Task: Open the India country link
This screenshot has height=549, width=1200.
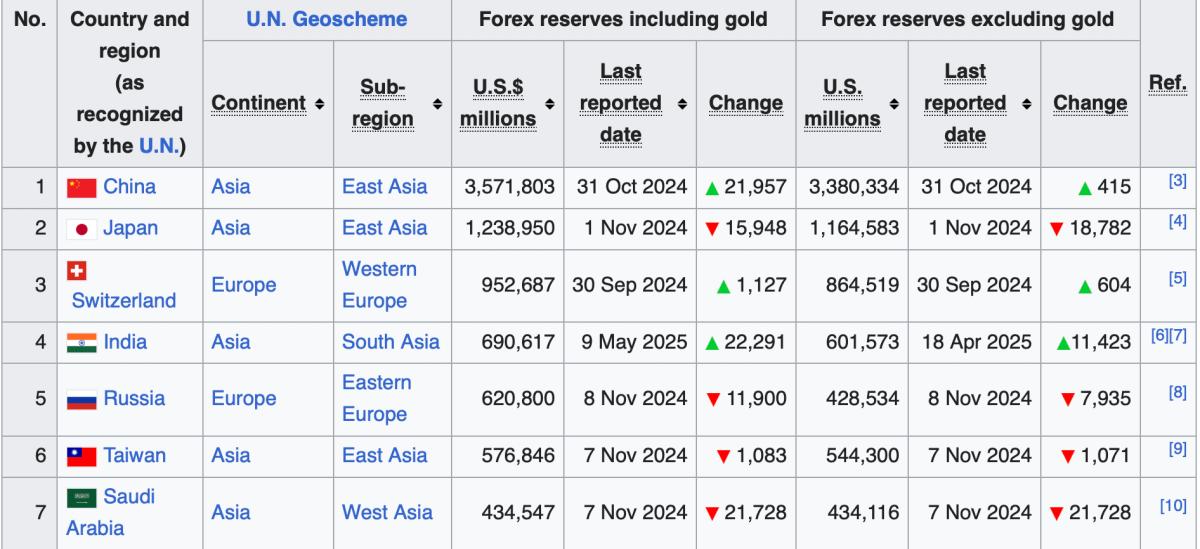Action: pyautogui.click(x=126, y=343)
